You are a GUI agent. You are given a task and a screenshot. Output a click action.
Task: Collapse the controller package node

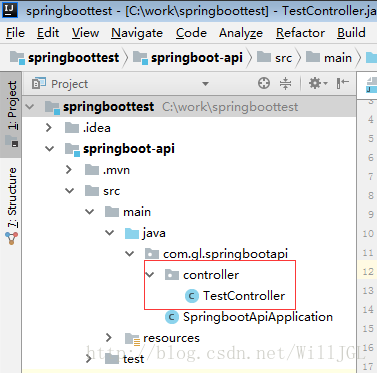[150, 275]
